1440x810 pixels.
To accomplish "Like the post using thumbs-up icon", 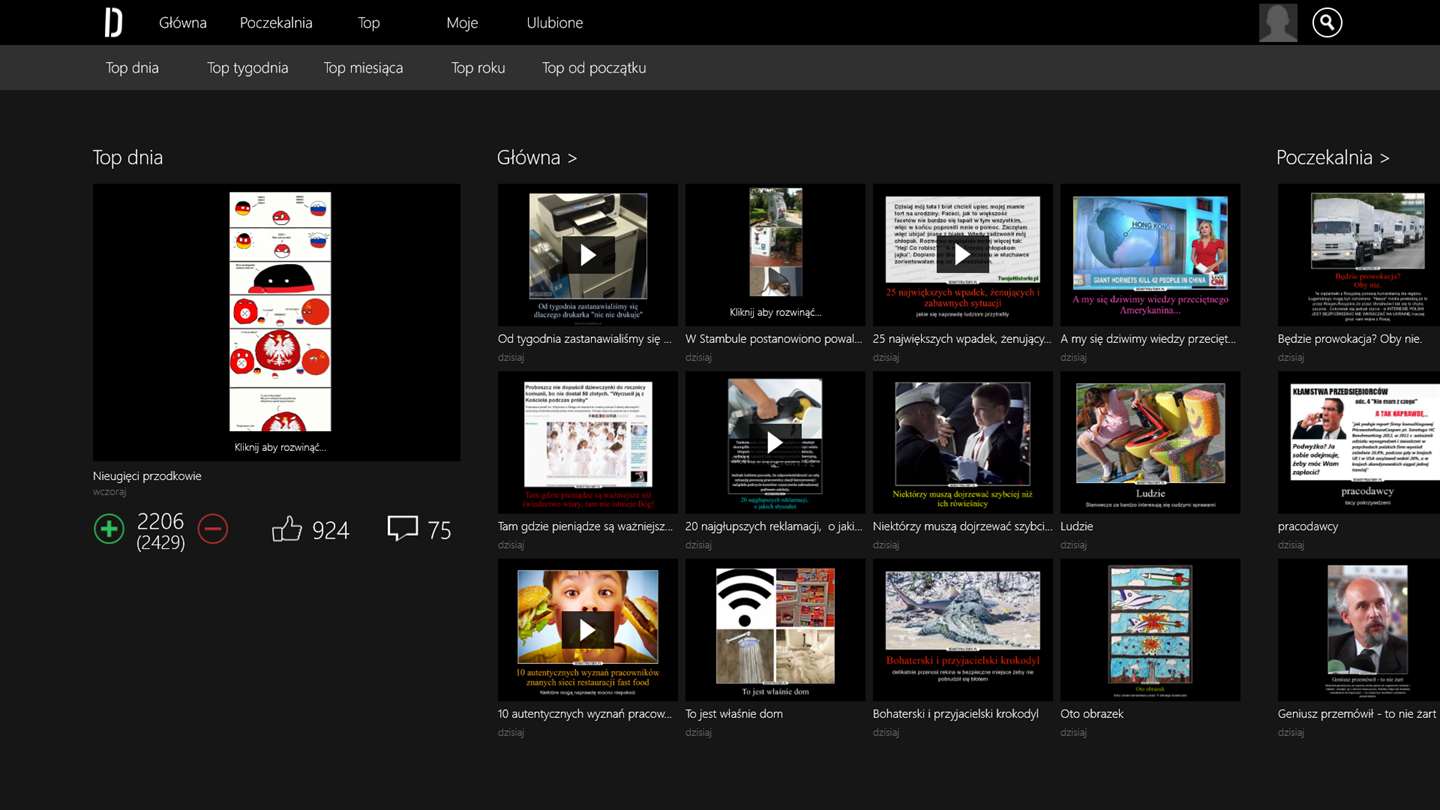I will click(287, 529).
